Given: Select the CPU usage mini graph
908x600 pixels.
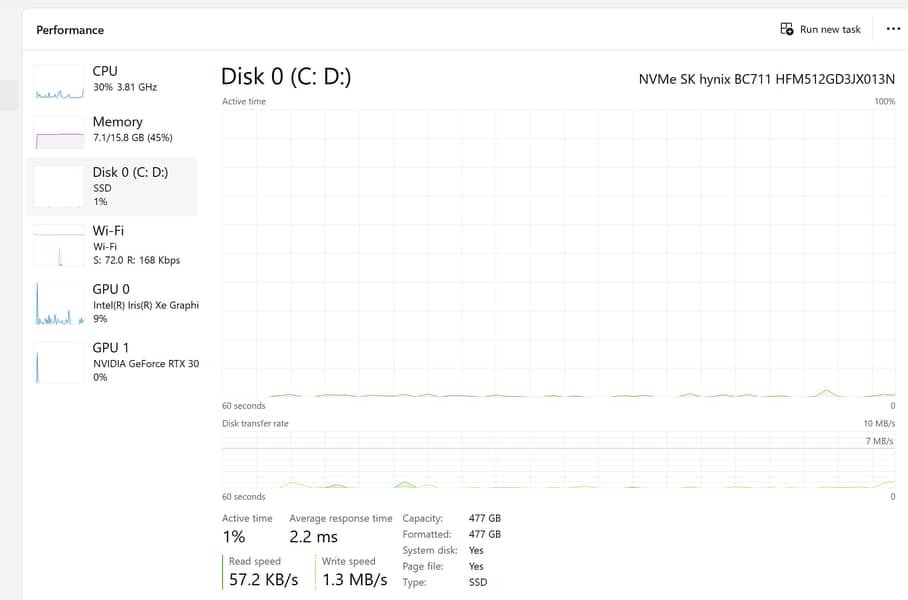Looking at the screenshot, I should (59, 82).
